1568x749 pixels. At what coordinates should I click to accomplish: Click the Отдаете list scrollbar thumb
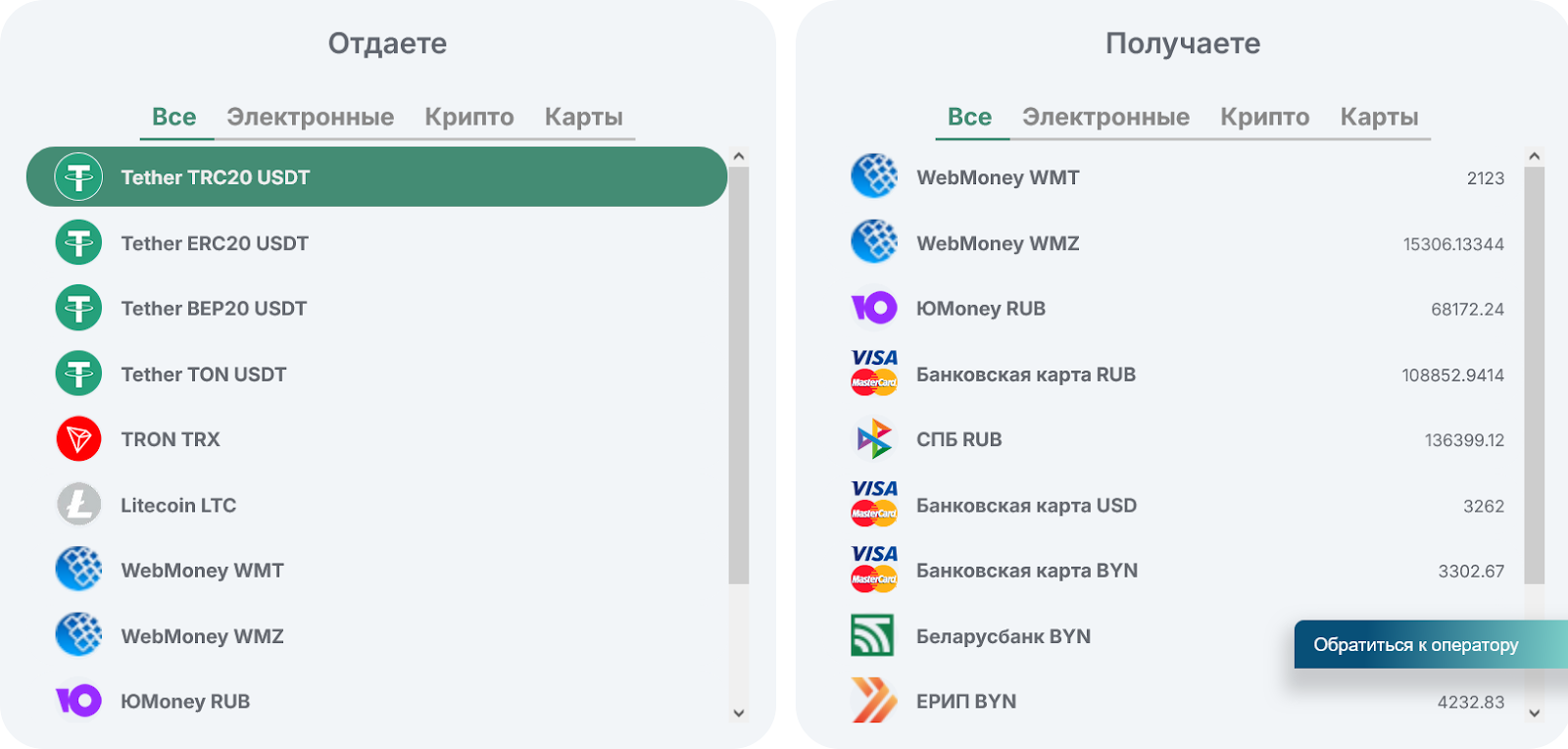click(739, 373)
